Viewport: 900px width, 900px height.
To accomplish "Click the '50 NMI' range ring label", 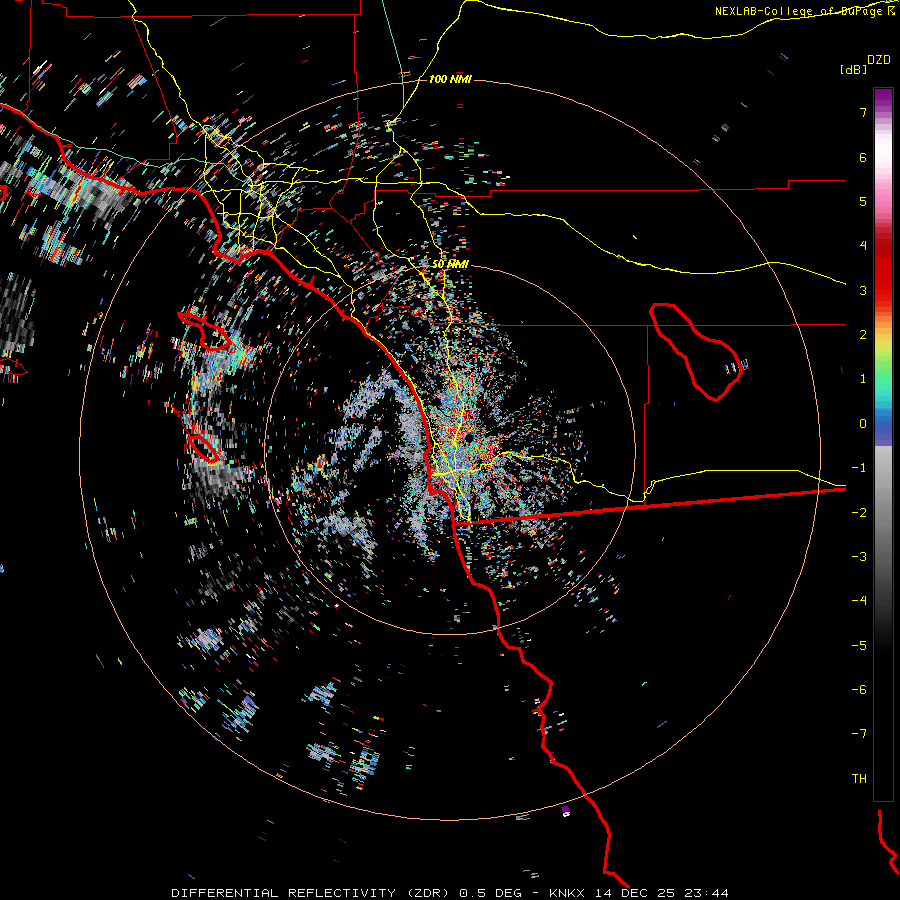I will pyautogui.click(x=450, y=264).
